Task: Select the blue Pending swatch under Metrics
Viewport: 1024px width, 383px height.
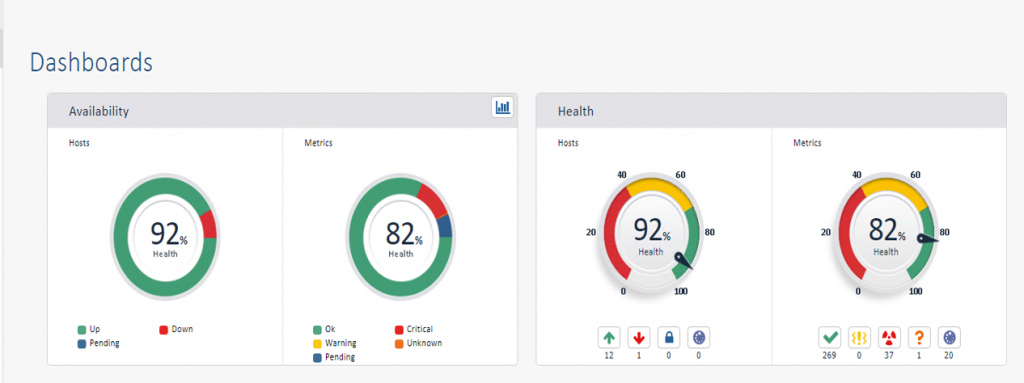Action: click(317, 358)
